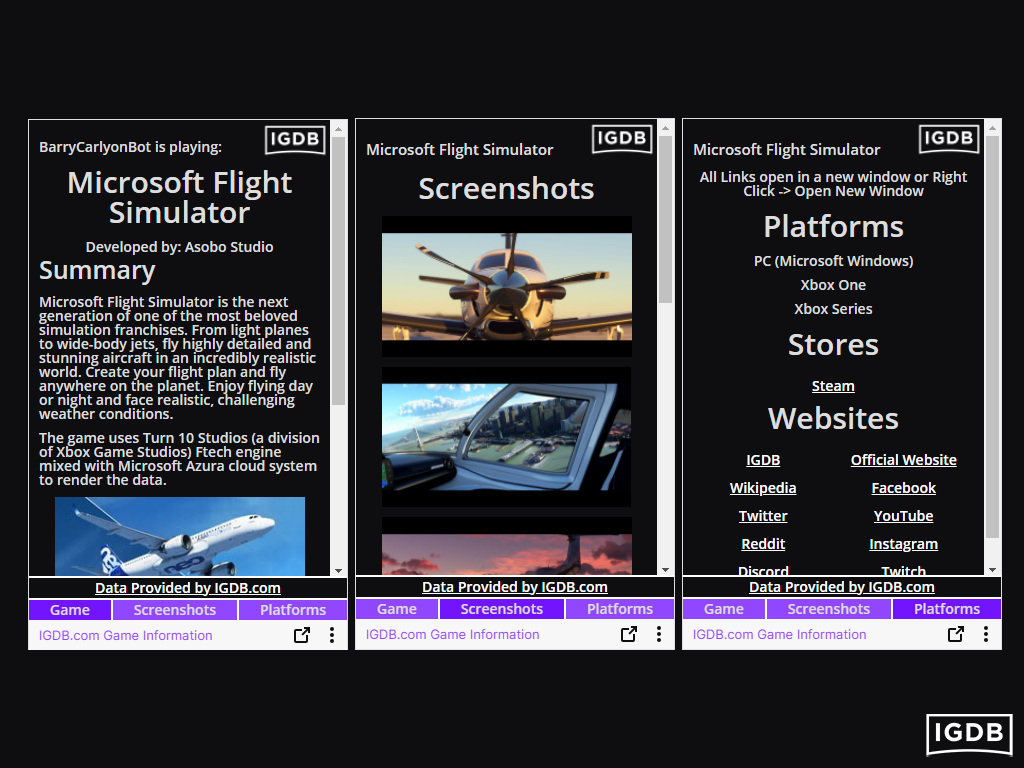Click the large IGDB logo at the screen corner

point(969,734)
